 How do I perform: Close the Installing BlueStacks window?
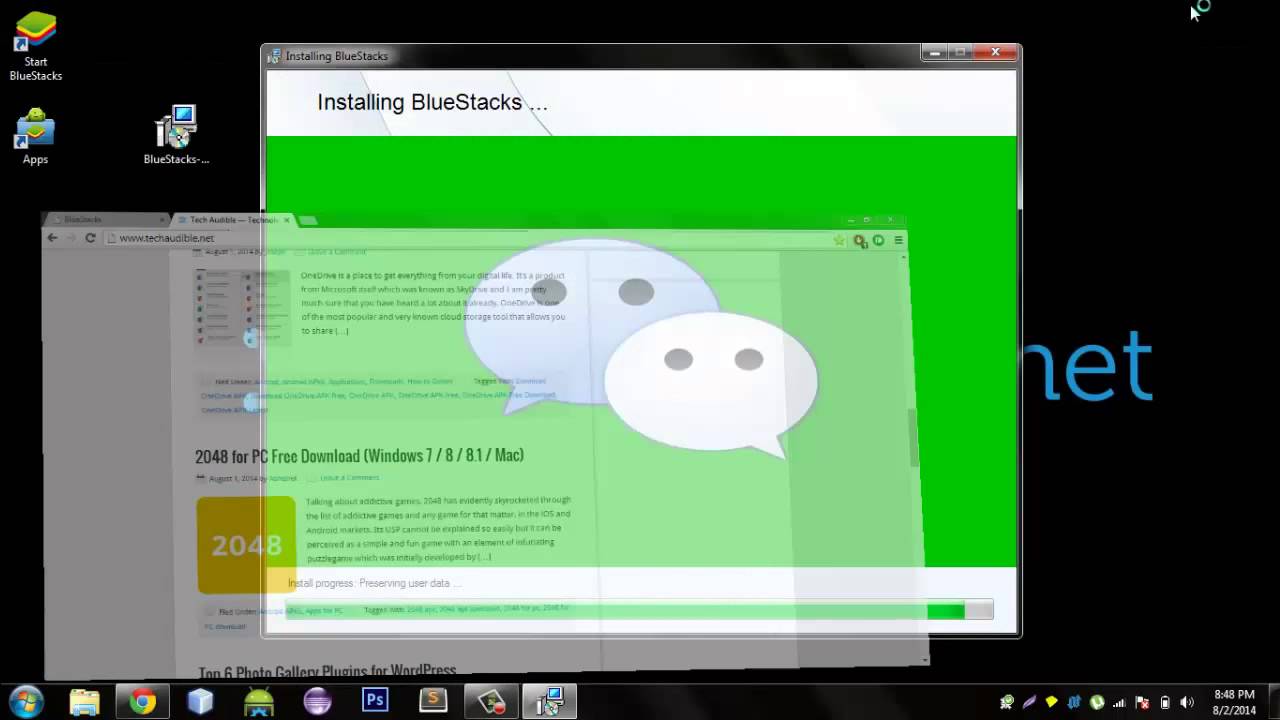(995, 52)
